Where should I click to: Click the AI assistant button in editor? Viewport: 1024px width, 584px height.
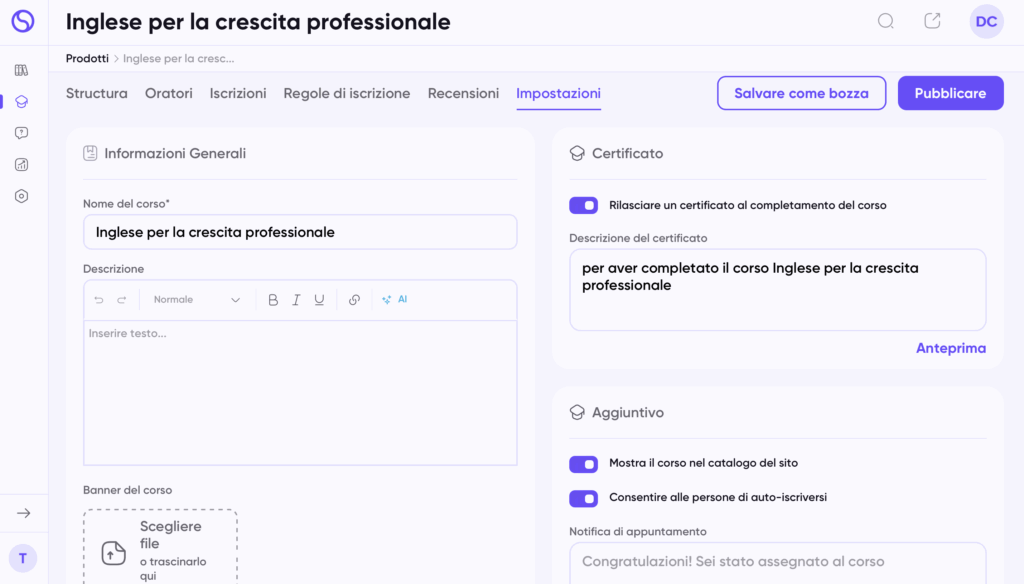(x=395, y=299)
